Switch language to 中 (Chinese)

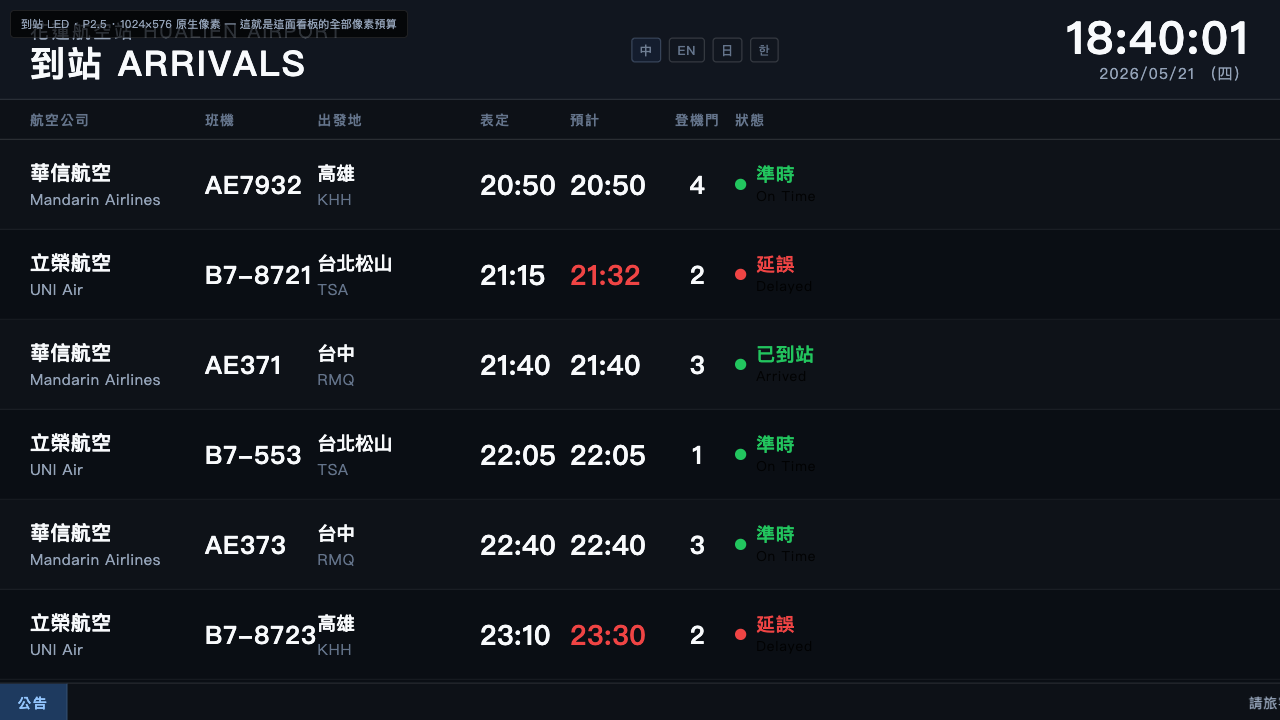point(646,50)
